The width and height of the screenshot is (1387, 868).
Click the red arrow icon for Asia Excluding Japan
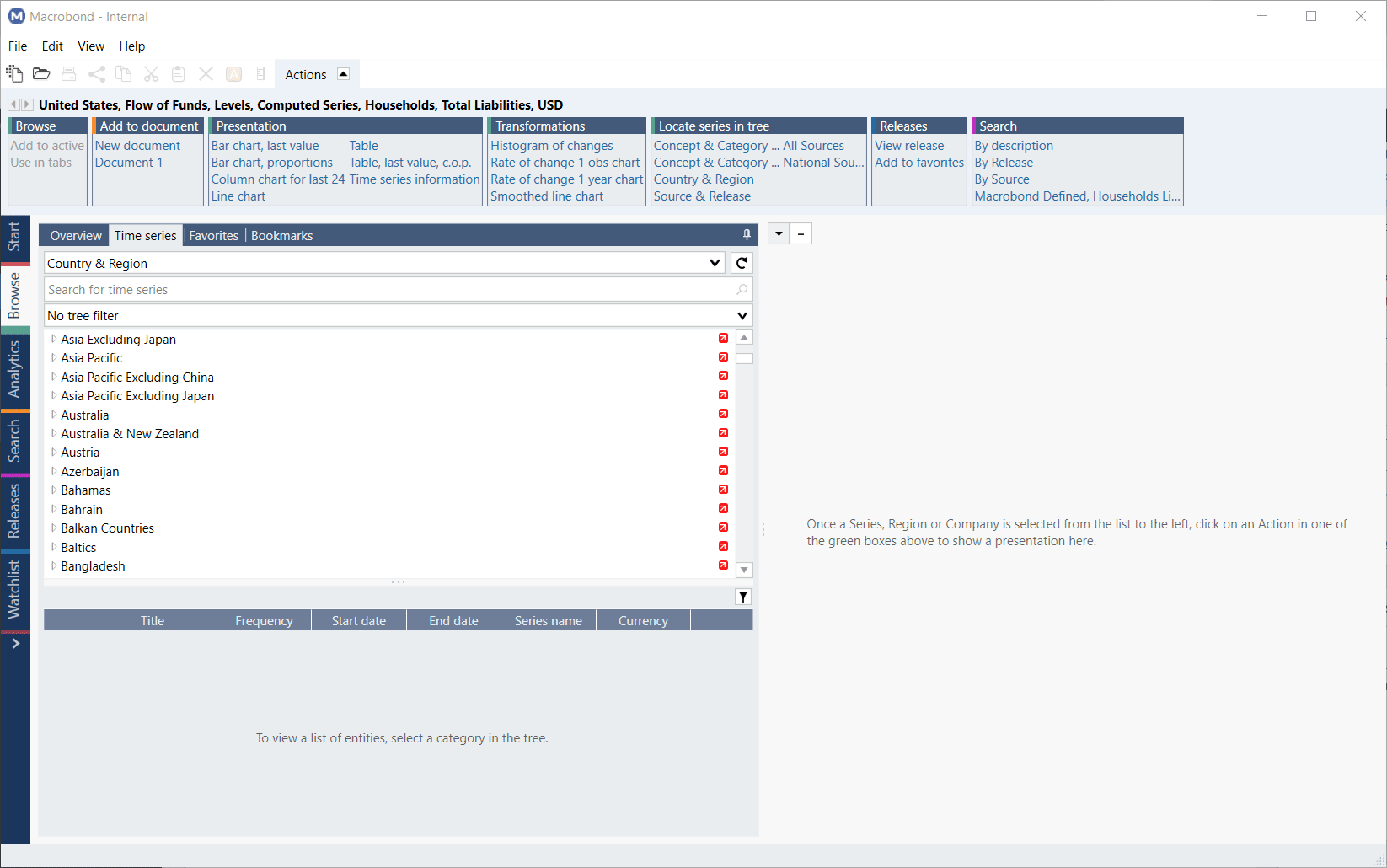[723, 339]
